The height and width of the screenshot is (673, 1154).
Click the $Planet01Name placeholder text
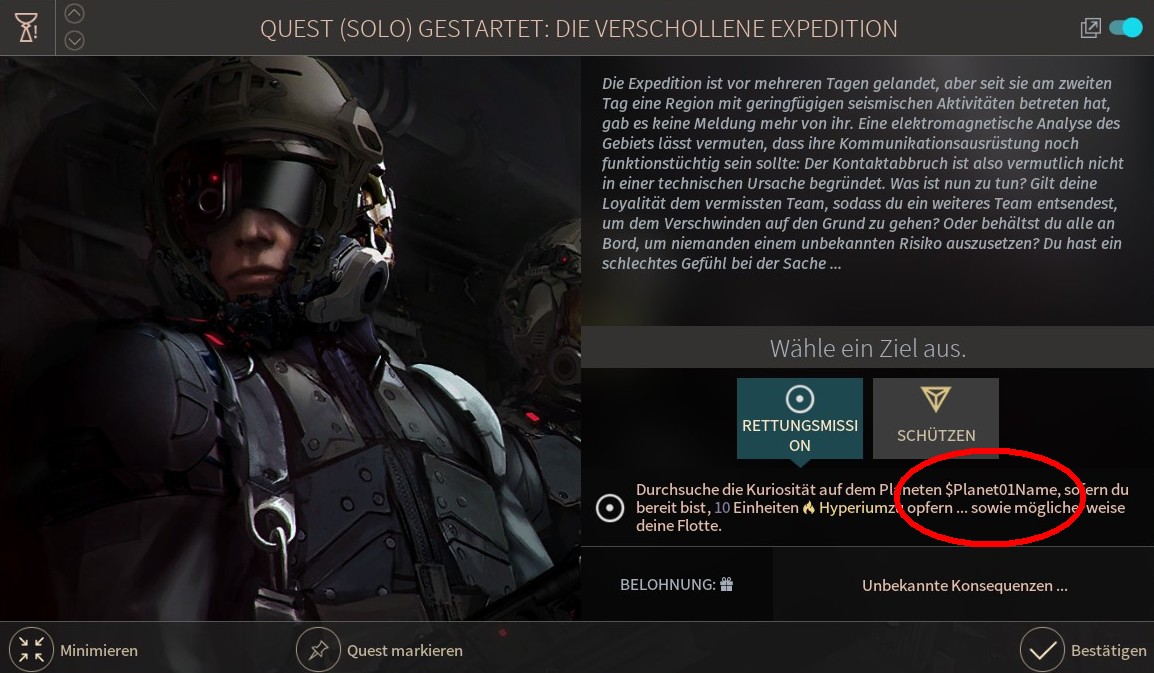(x=1001, y=489)
